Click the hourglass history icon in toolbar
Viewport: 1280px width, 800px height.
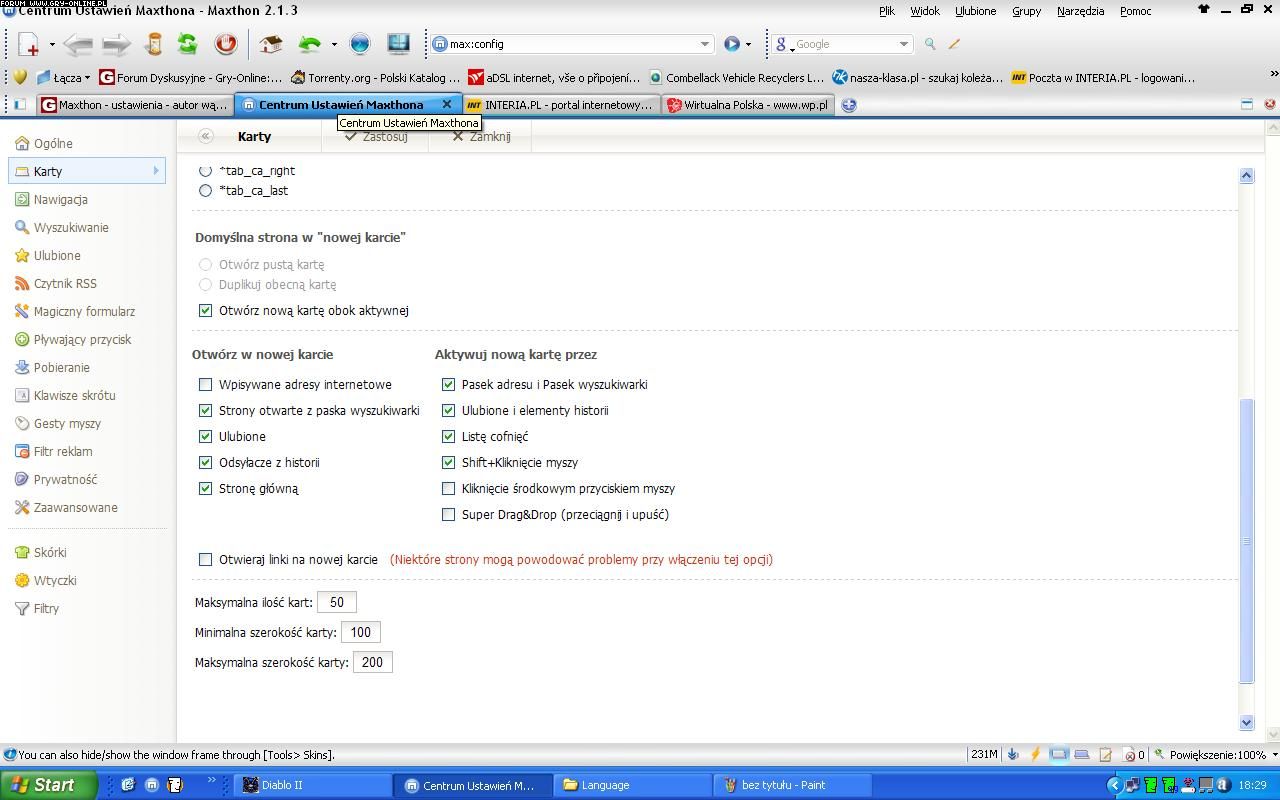tap(153, 44)
